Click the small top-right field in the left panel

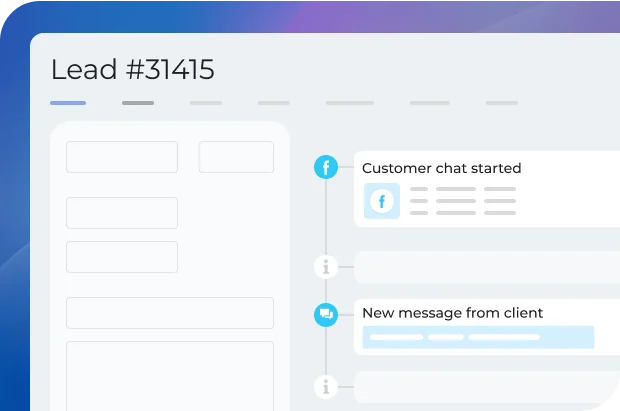pyautogui.click(x=236, y=157)
